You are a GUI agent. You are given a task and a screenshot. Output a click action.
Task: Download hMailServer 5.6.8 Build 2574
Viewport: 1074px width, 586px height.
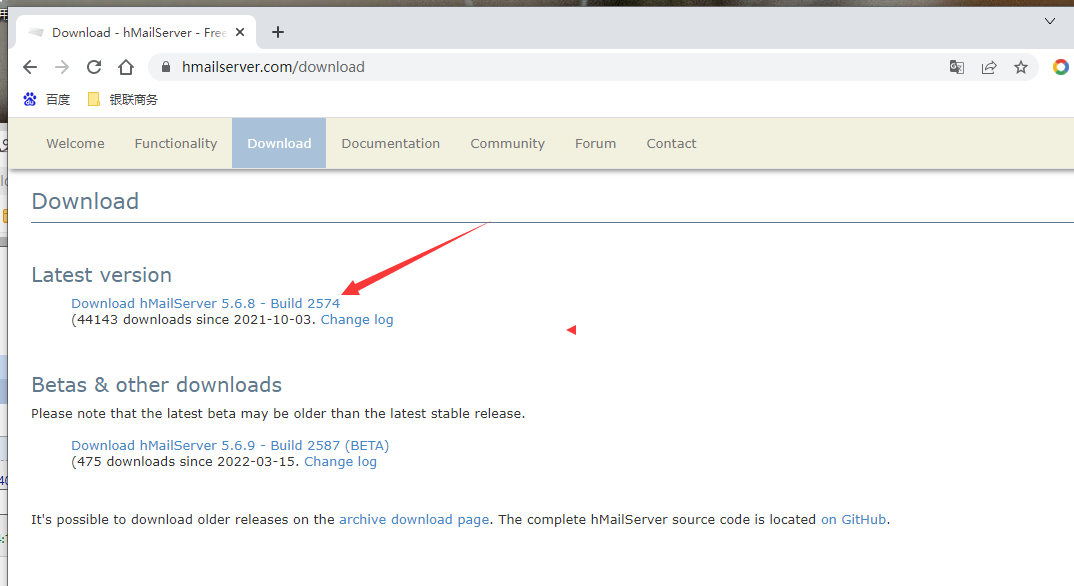point(205,303)
